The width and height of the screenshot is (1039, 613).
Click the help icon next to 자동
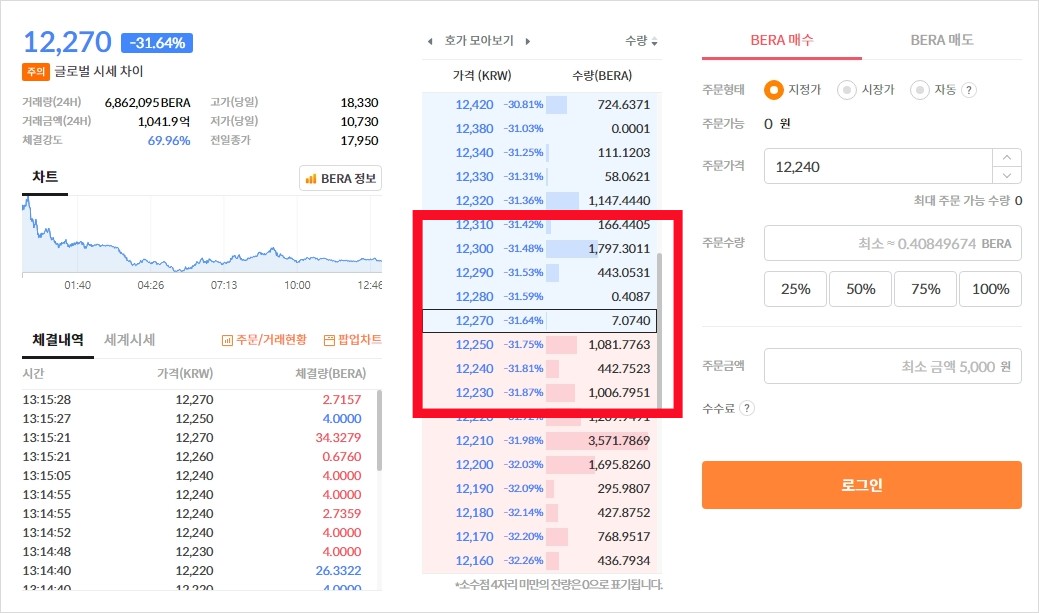(x=969, y=90)
